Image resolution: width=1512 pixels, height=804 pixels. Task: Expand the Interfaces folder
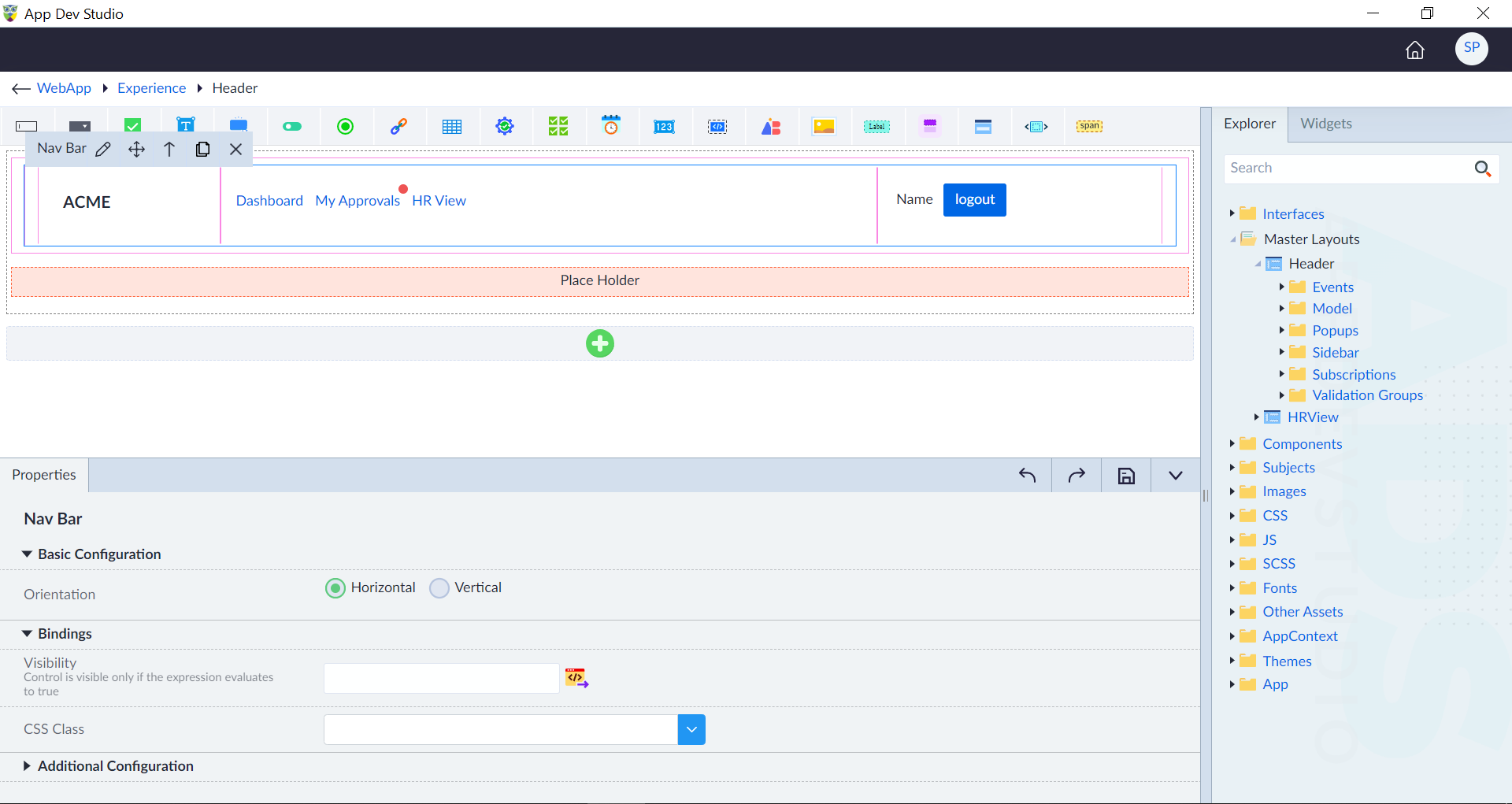(1232, 213)
